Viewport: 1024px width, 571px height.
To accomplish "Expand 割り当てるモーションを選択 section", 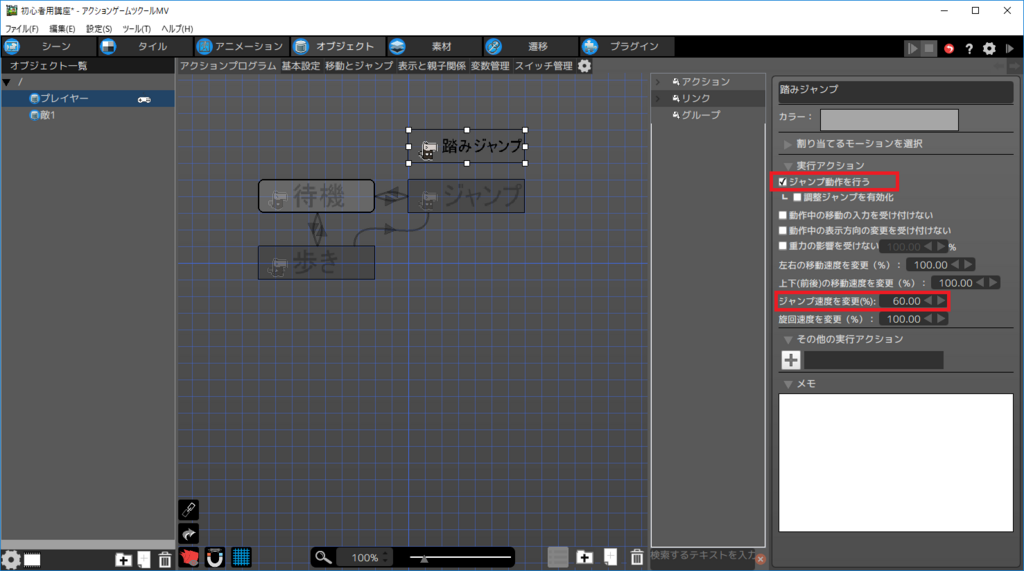I will point(788,144).
